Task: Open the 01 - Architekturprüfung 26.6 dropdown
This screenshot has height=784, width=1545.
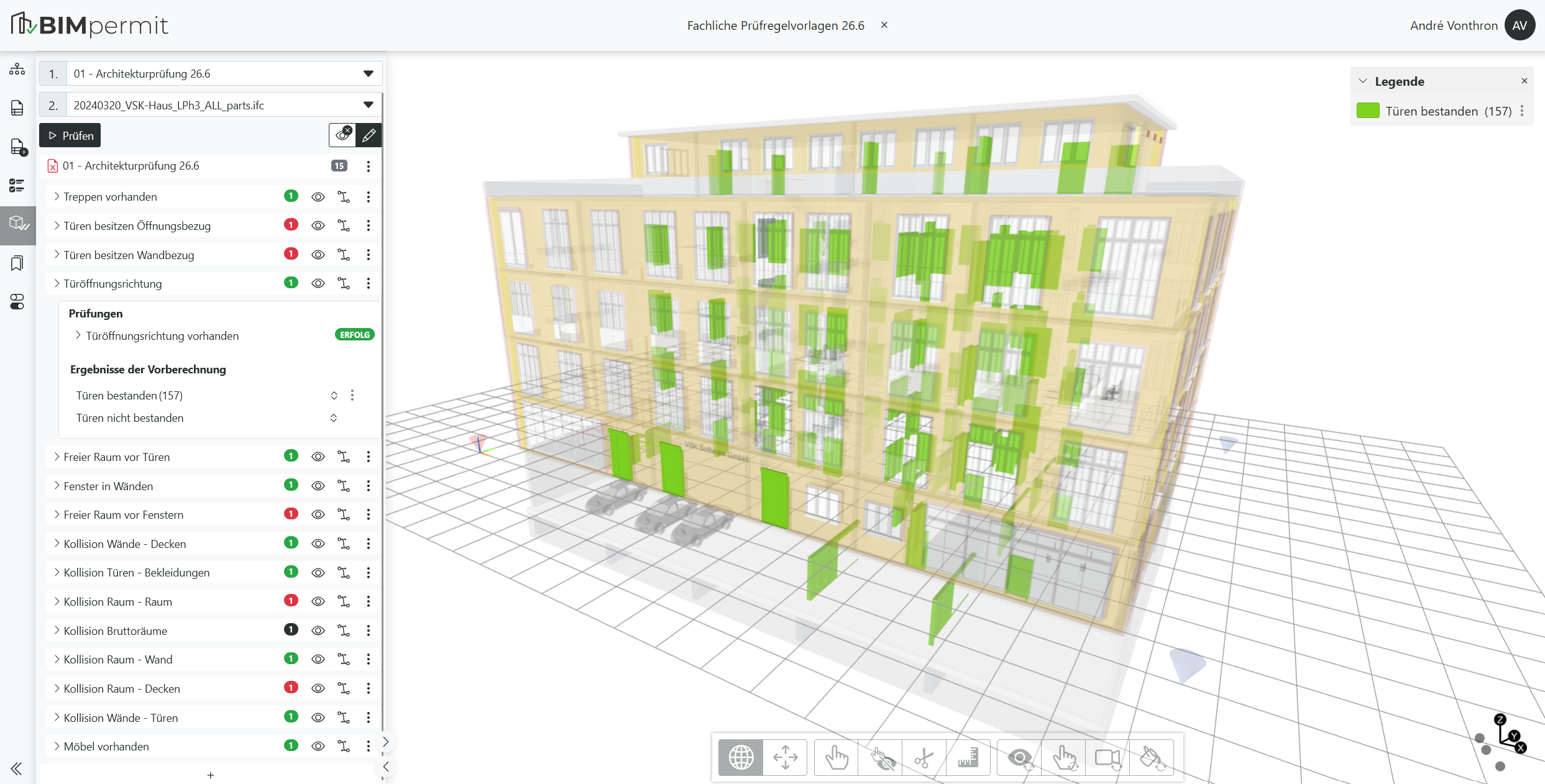Action: [x=211, y=74]
